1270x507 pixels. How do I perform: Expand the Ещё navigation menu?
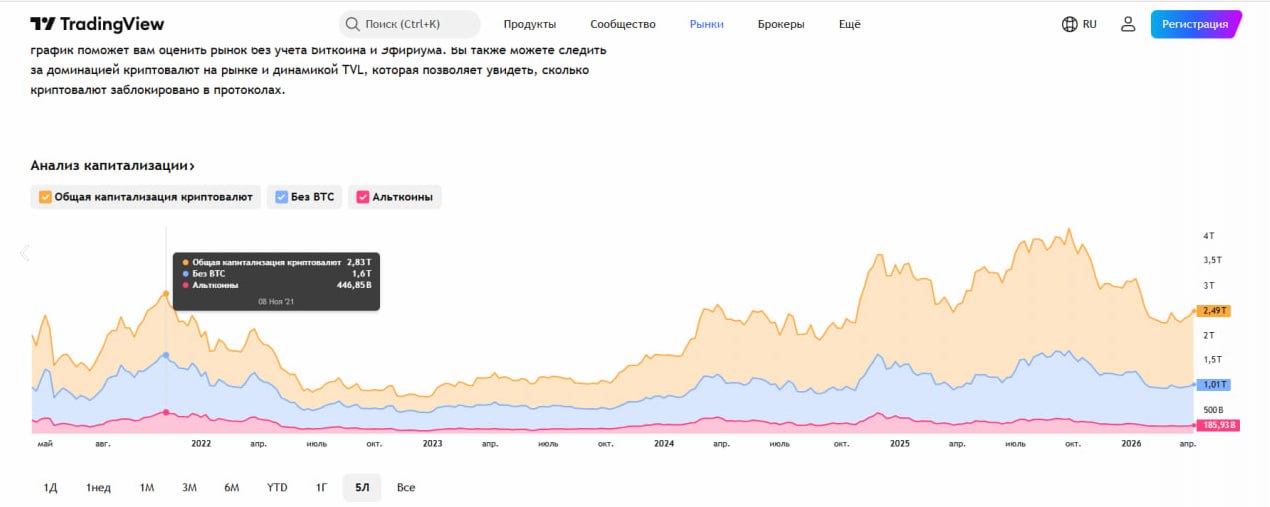848,24
